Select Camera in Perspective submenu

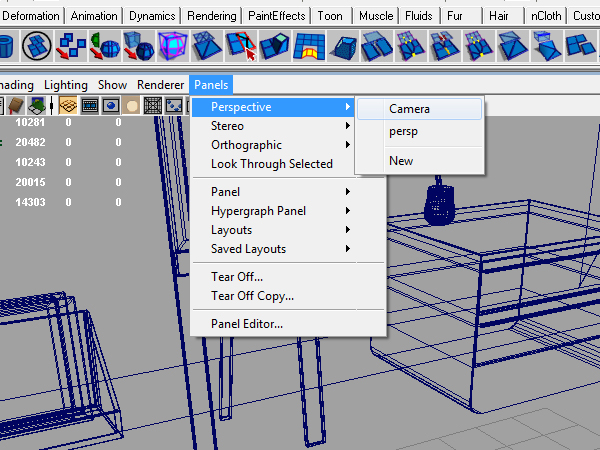(420, 109)
